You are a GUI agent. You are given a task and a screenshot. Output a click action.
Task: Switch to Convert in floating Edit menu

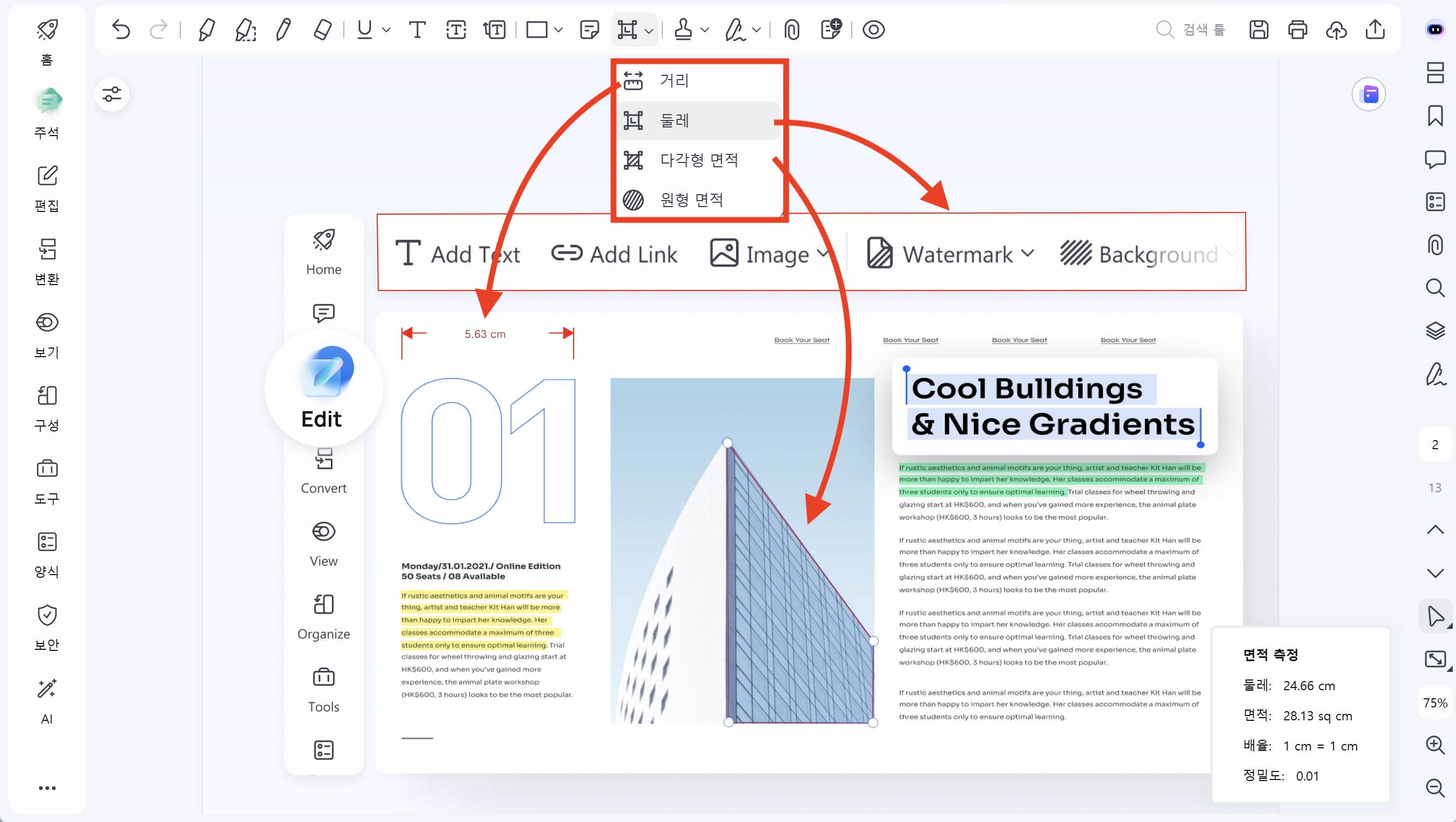323,471
